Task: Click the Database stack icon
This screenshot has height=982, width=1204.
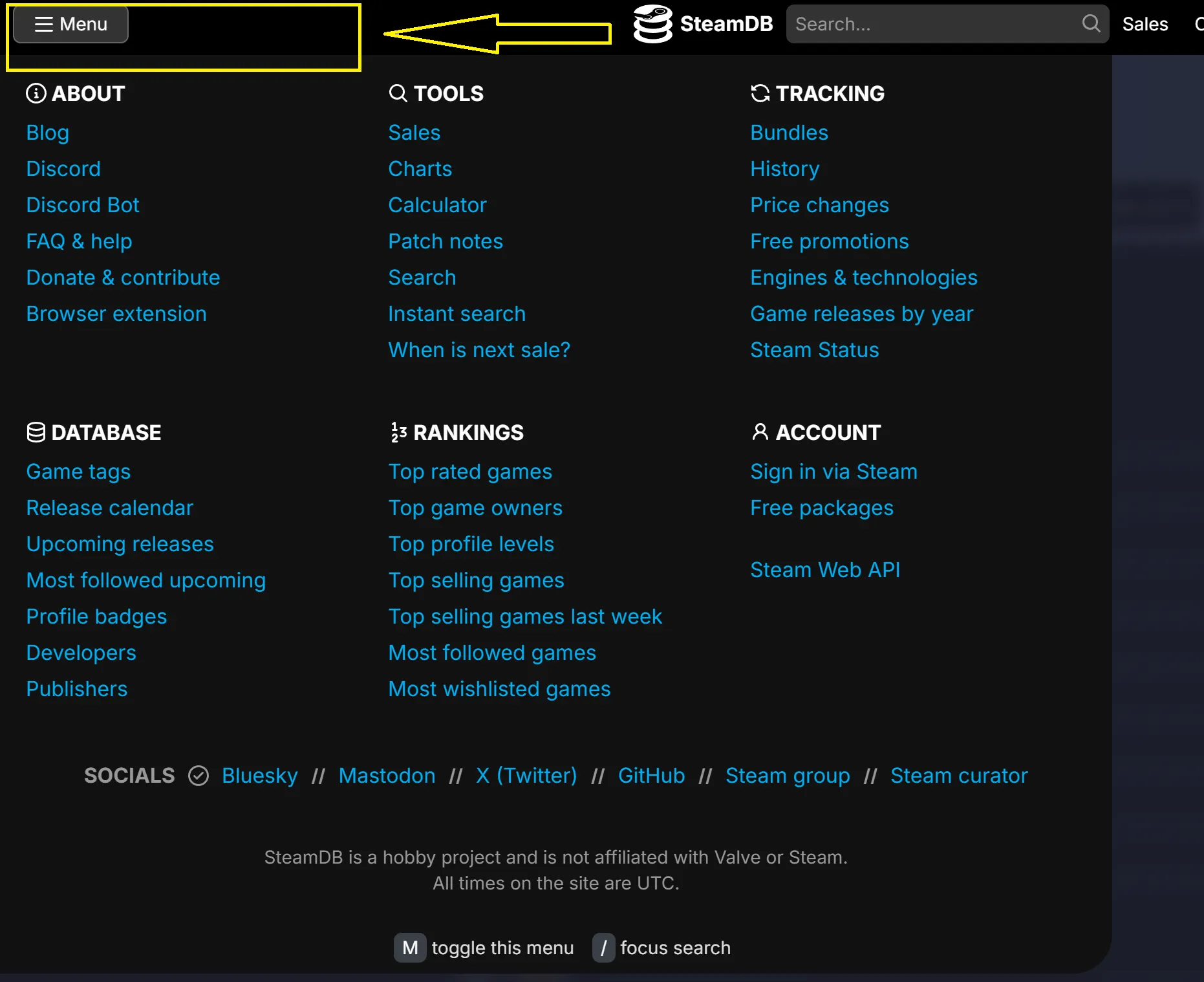Action: point(36,432)
